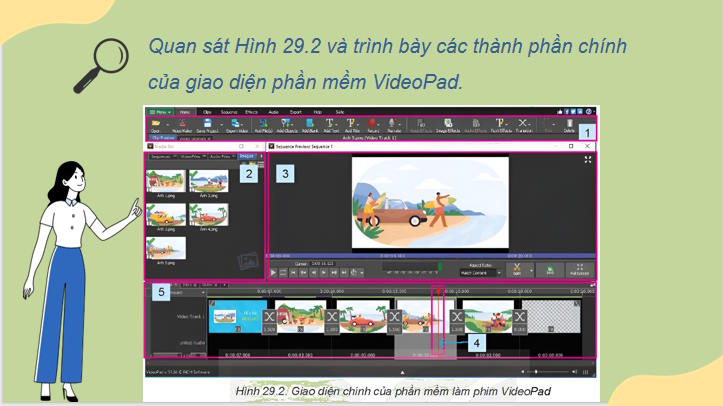Select the Ảnh 1.png thumbnail
The height and width of the screenshot is (406, 723).
tap(166, 181)
